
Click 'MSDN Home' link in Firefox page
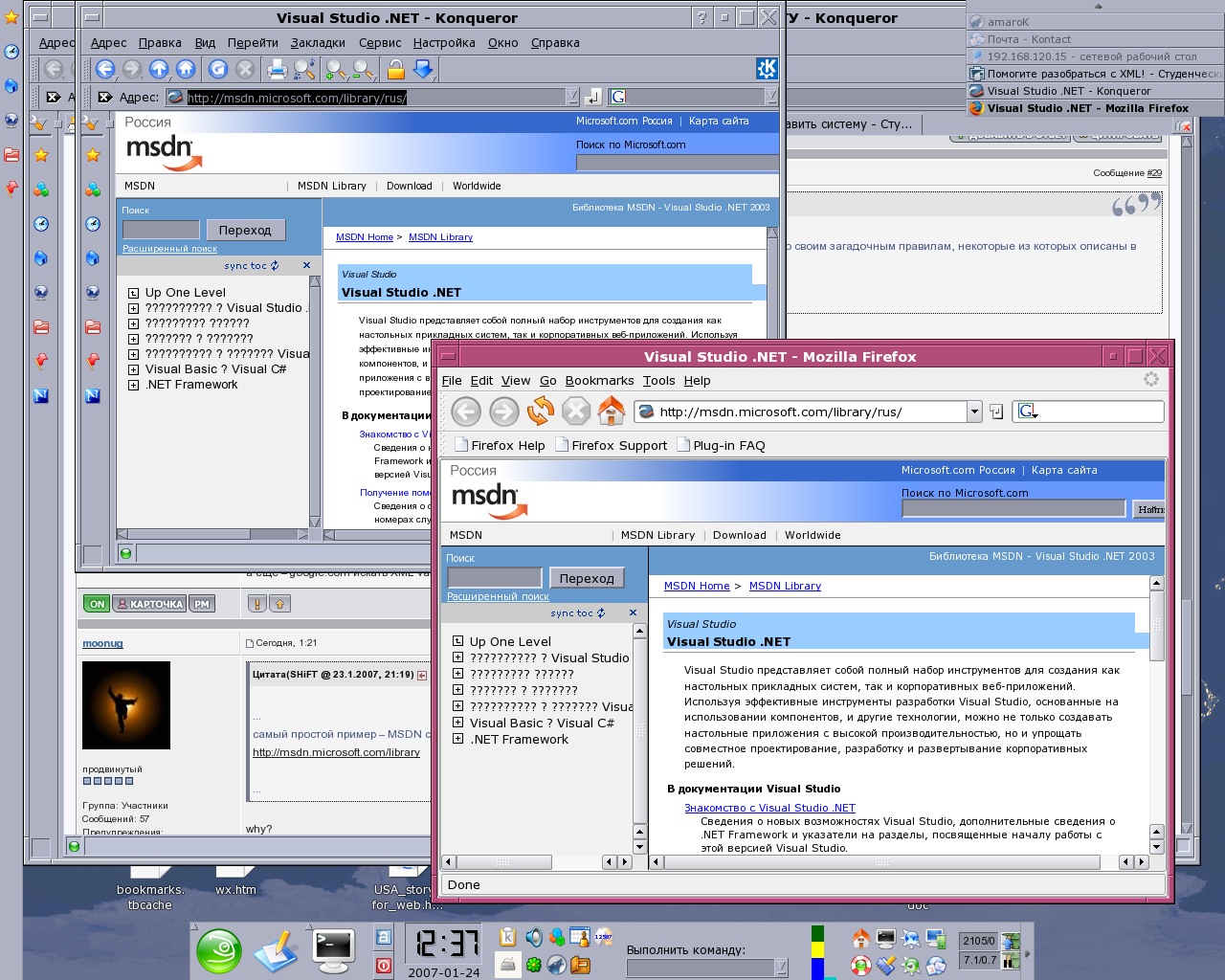point(697,586)
